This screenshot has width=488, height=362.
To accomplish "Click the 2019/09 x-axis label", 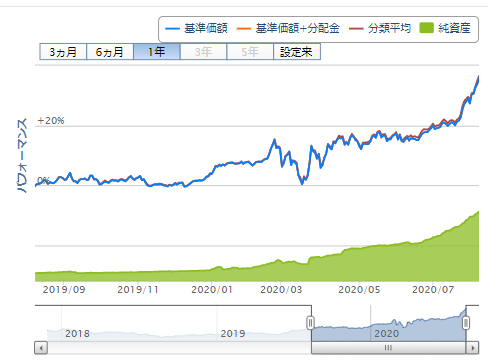I will coord(64,290).
